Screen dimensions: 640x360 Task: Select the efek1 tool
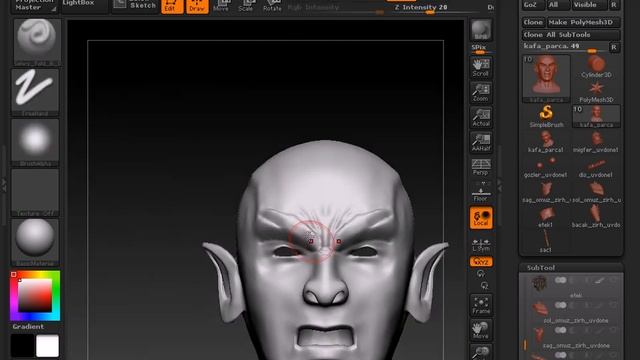pyautogui.click(x=546, y=217)
